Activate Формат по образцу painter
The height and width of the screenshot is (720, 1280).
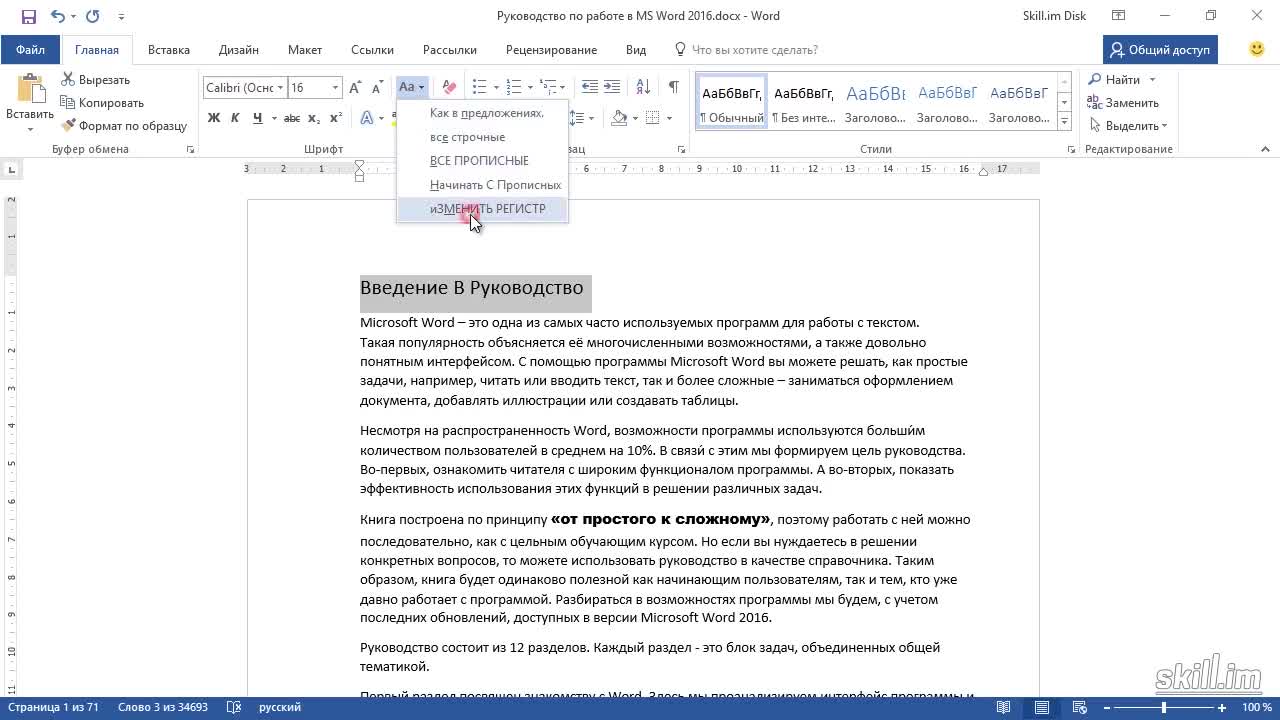(x=124, y=126)
